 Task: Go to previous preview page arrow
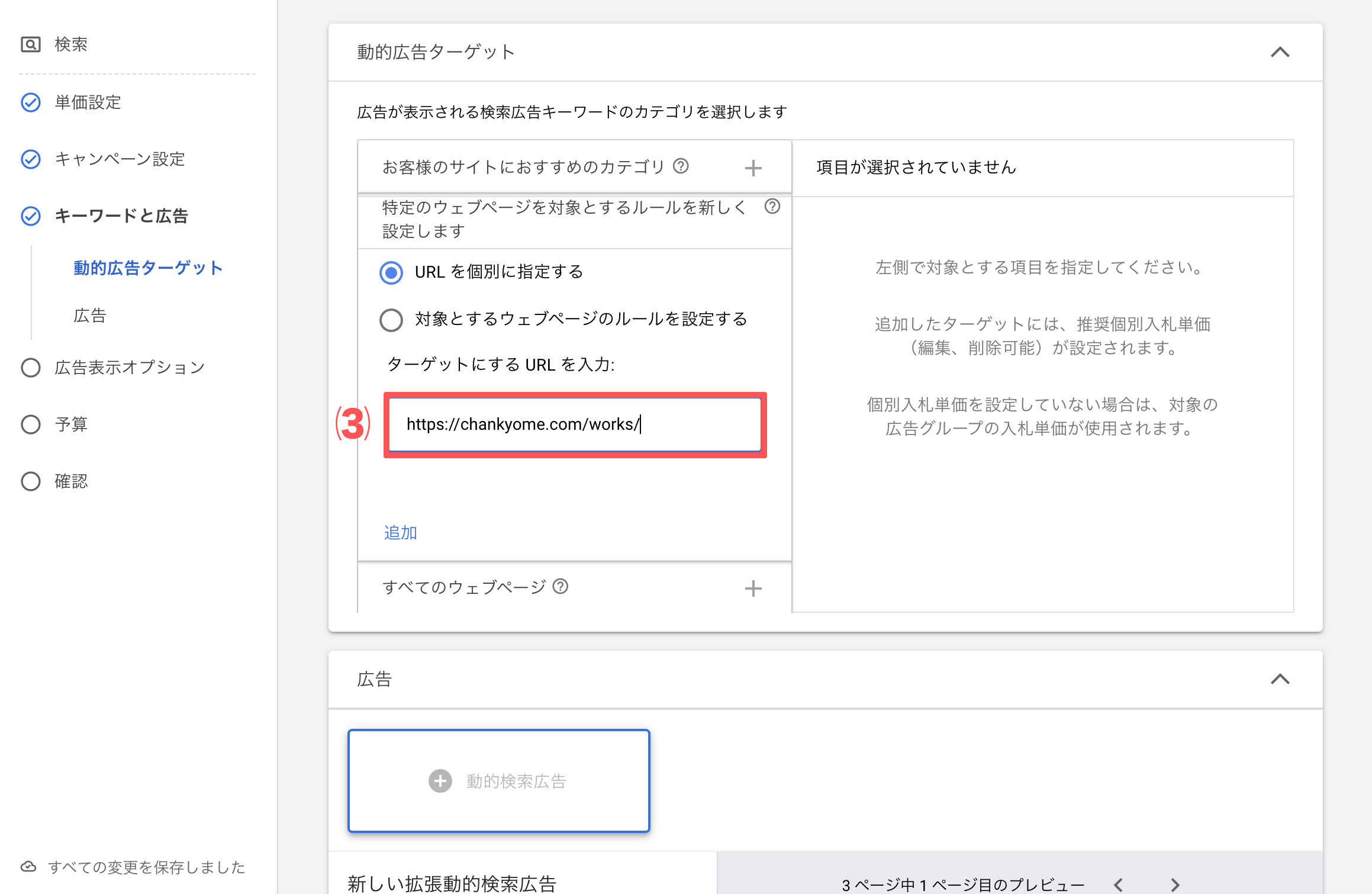[1118, 885]
